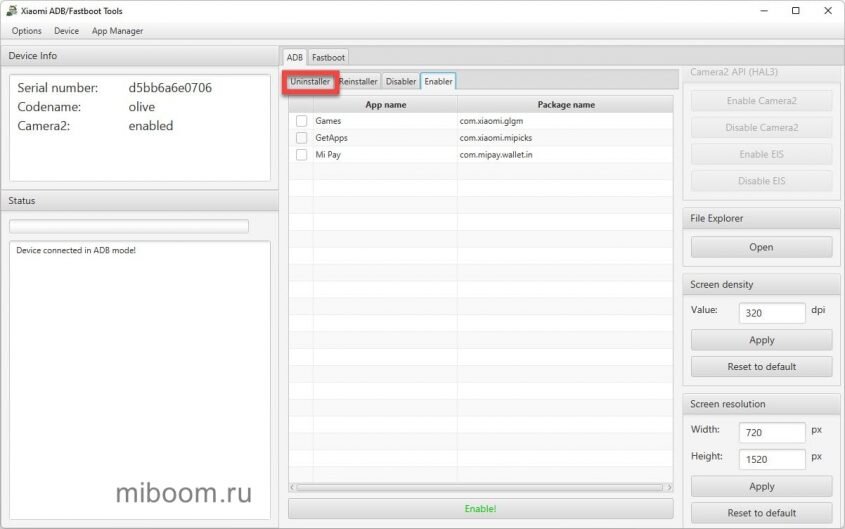Click the status progress bar
This screenshot has height=529, width=845.
point(129,226)
